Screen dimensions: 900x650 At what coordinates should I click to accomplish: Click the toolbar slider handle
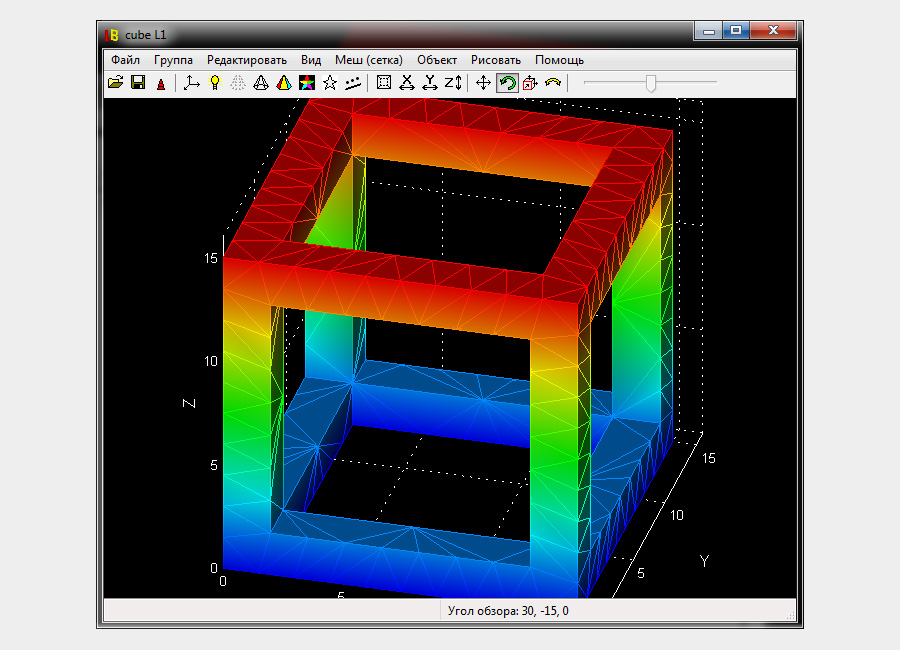pos(651,83)
